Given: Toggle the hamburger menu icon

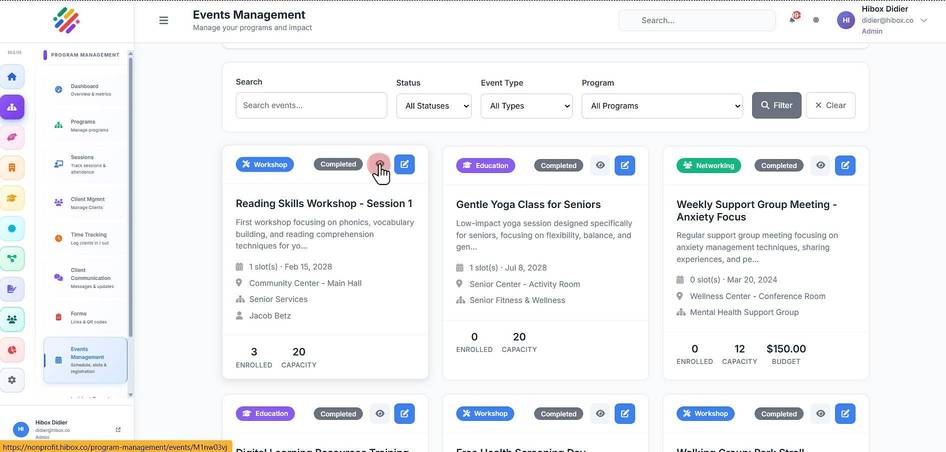Looking at the screenshot, I should (x=163, y=21).
